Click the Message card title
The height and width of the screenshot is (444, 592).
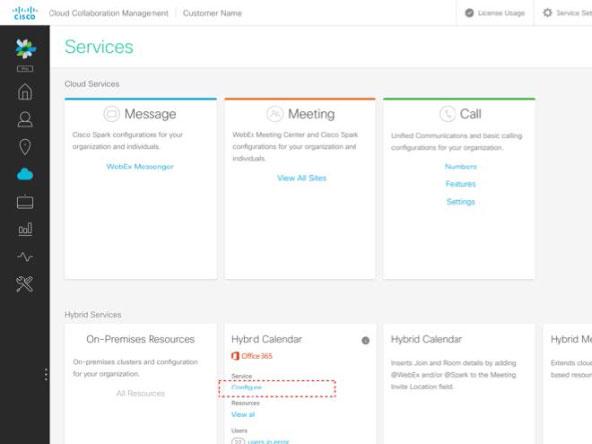pyautogui.click(x=150, y=114)
